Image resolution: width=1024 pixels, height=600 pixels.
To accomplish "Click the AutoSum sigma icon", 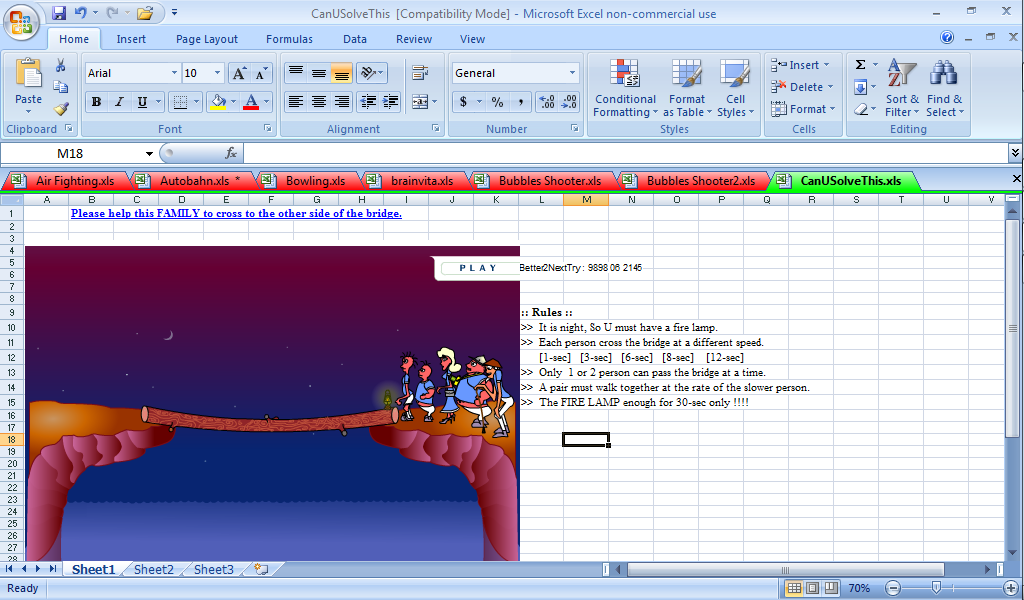I will click(x=861, y=65).
